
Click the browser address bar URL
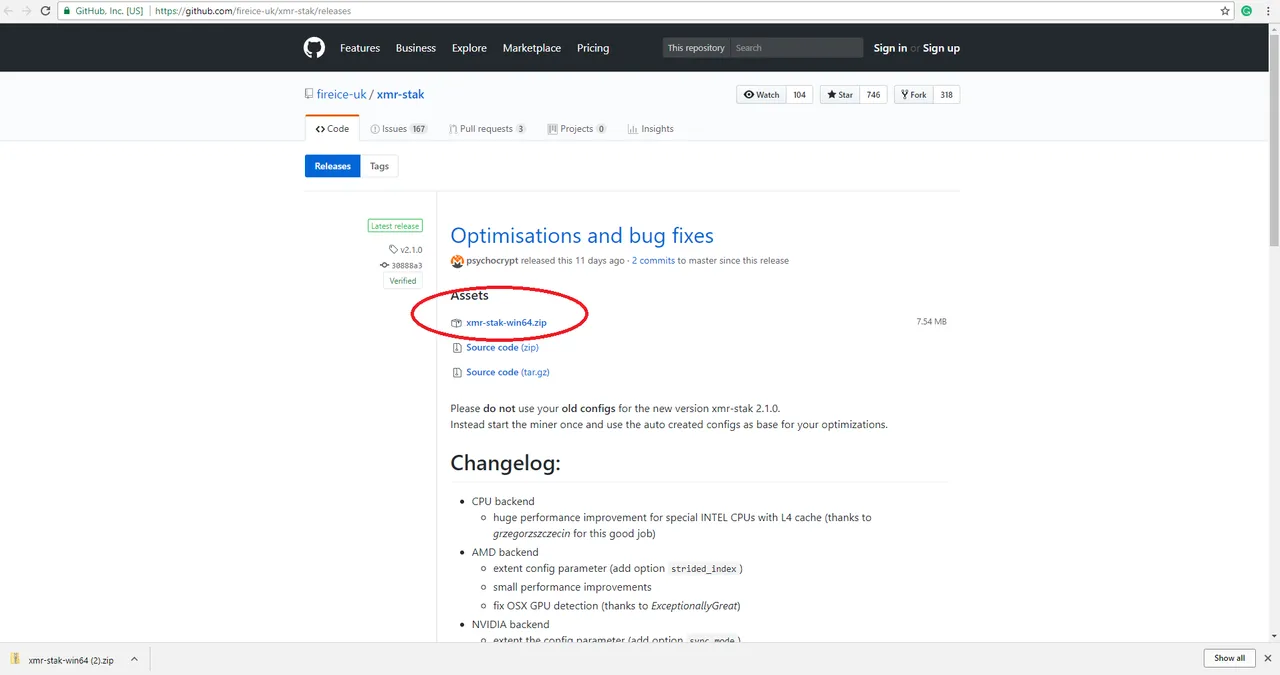[252, 11]
